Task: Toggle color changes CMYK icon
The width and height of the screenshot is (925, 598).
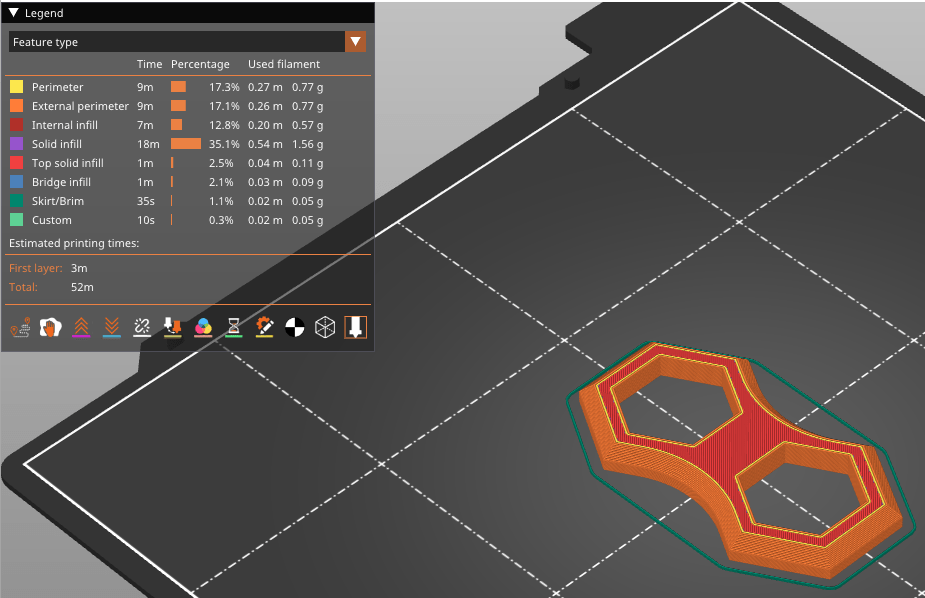Action: point(203,327)
